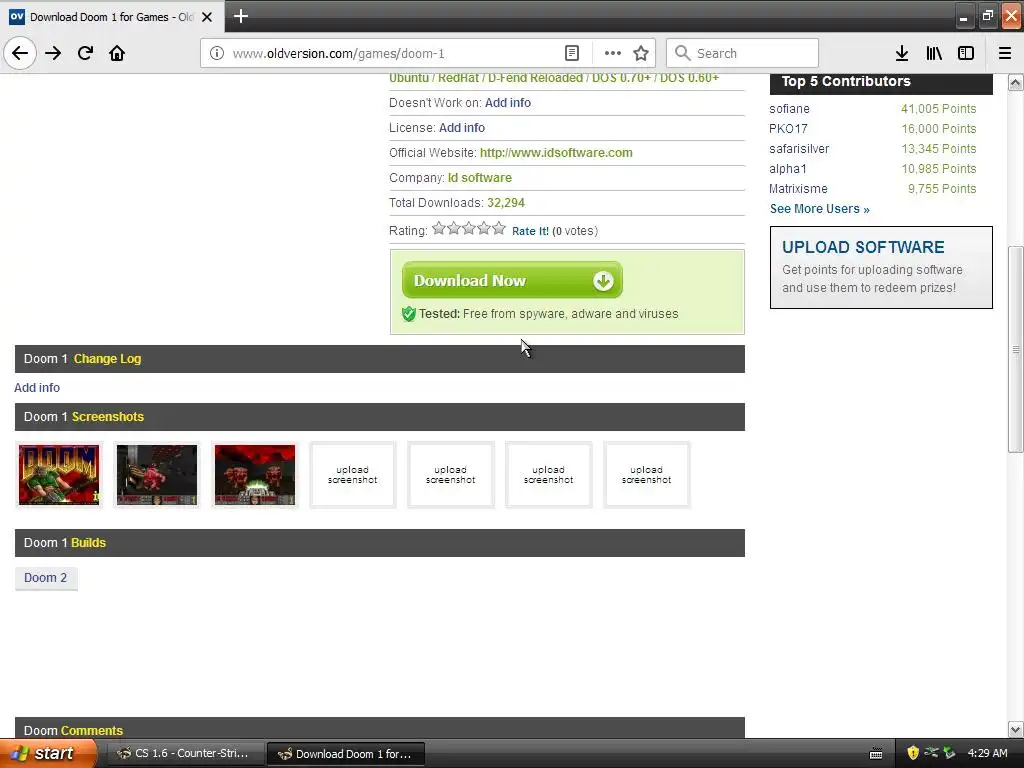Open the Doom 2 build link
Image resolution: width=1024 pixels, height=768 pixels.
(x=46, y=578)
